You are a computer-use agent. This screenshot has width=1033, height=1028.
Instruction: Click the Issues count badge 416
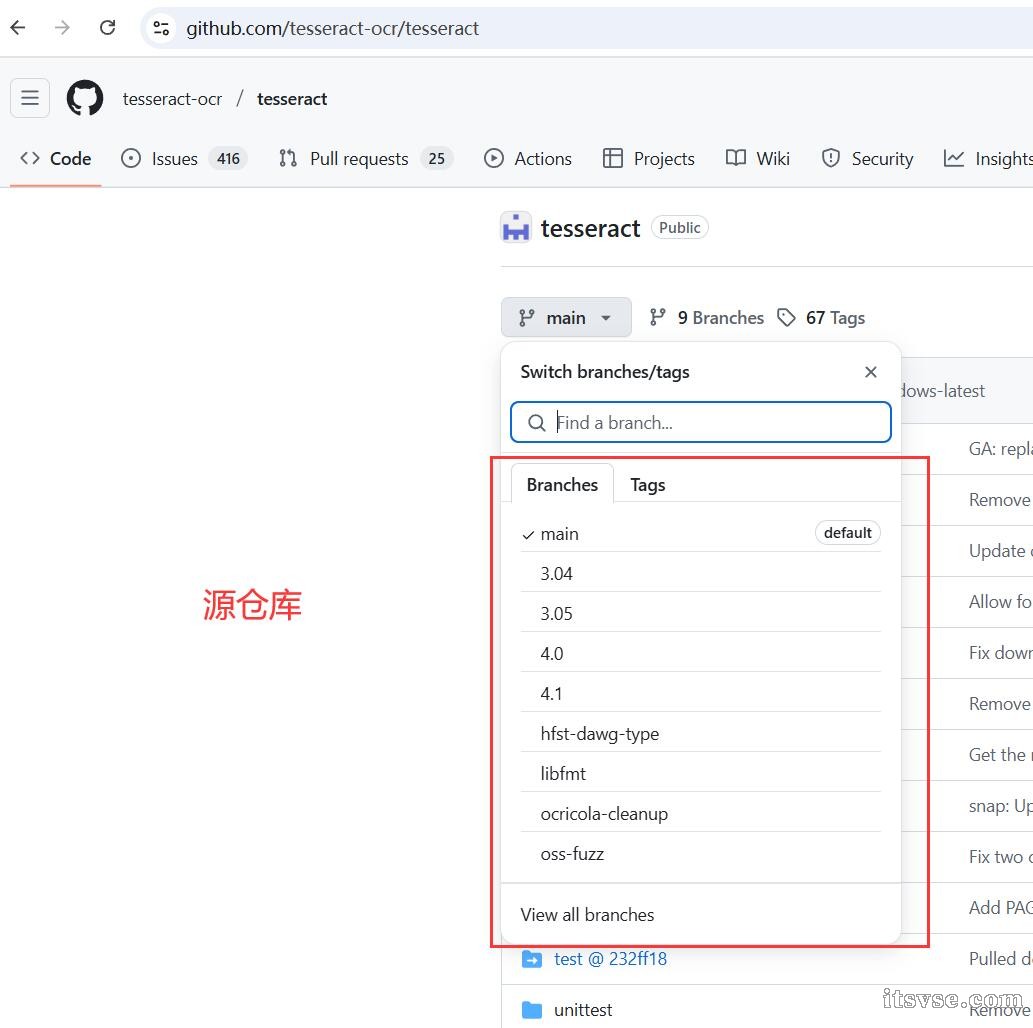(228, 159)
